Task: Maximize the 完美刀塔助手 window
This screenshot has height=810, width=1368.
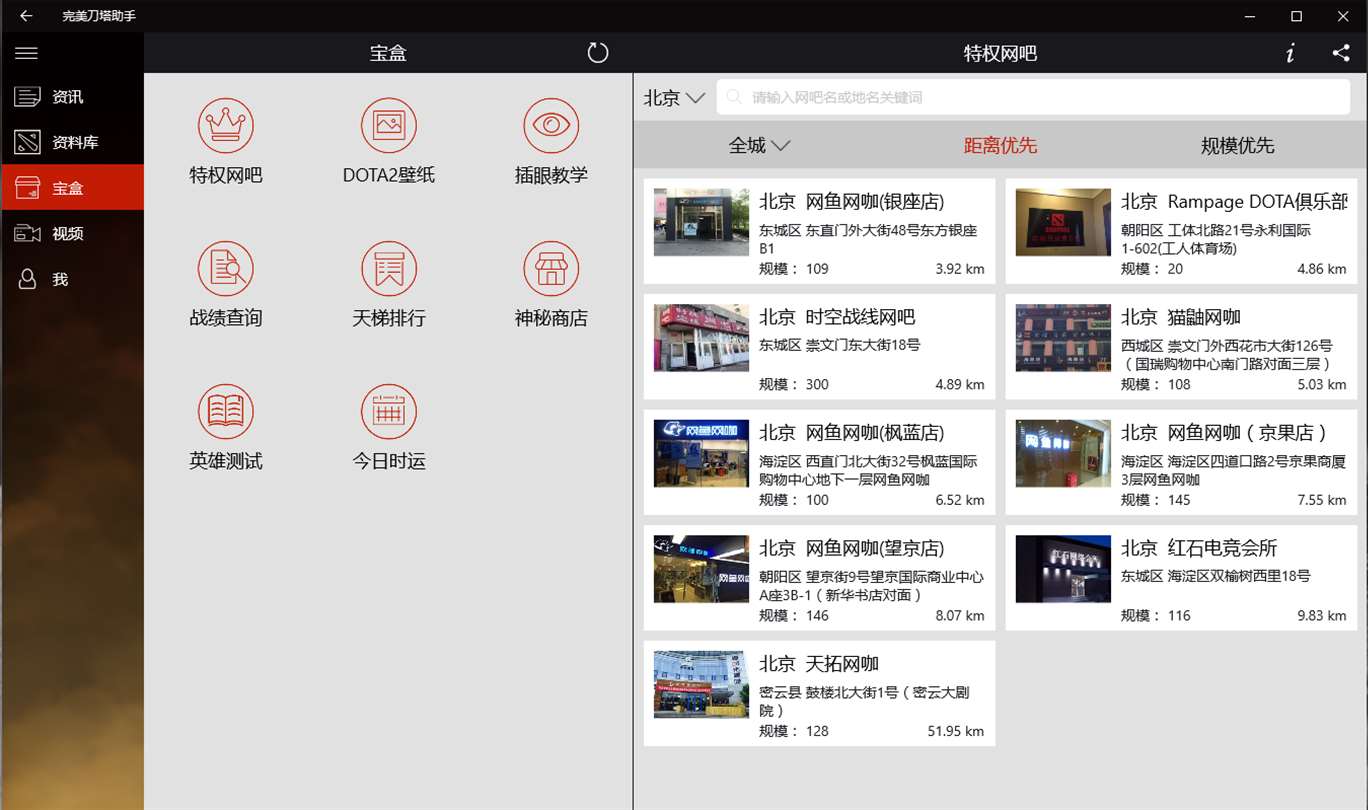Action: click(x=1296, y=16)
